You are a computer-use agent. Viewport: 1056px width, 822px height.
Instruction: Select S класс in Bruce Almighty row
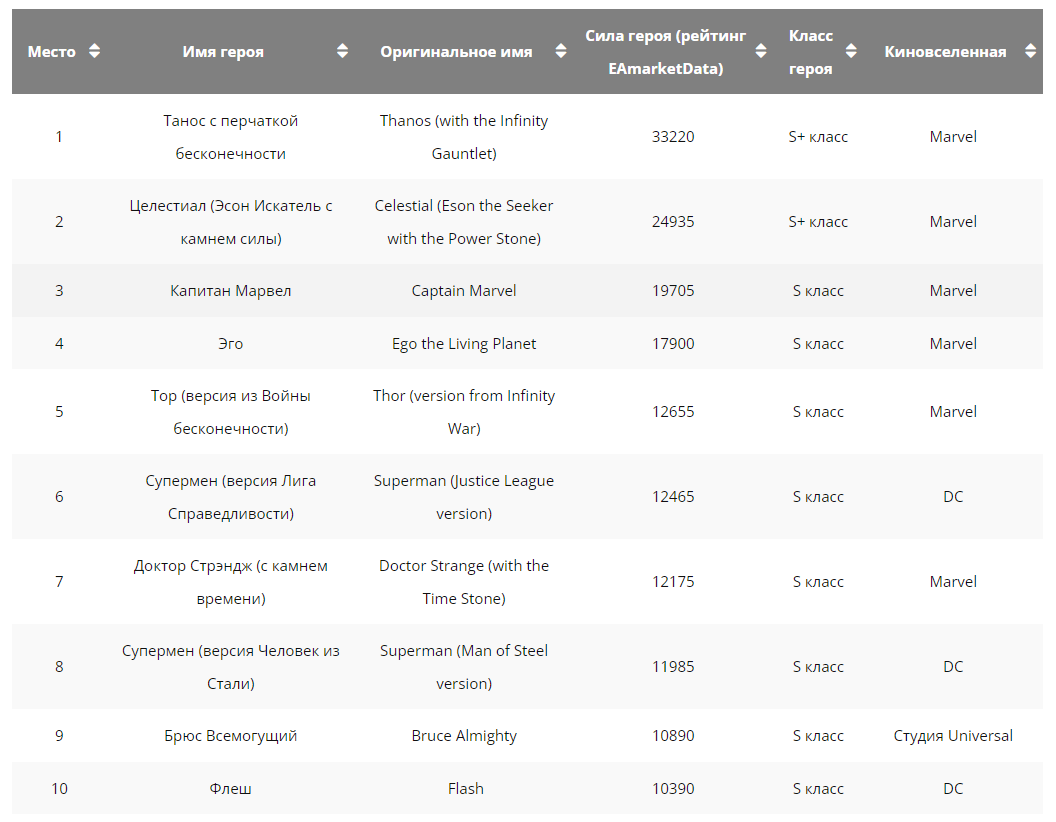(818, 736)
